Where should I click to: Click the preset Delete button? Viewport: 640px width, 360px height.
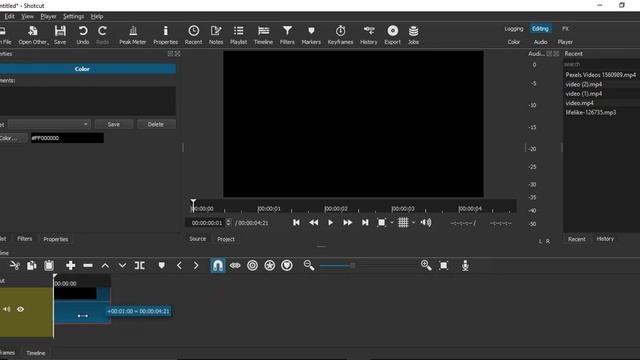[x=156, y=124]
